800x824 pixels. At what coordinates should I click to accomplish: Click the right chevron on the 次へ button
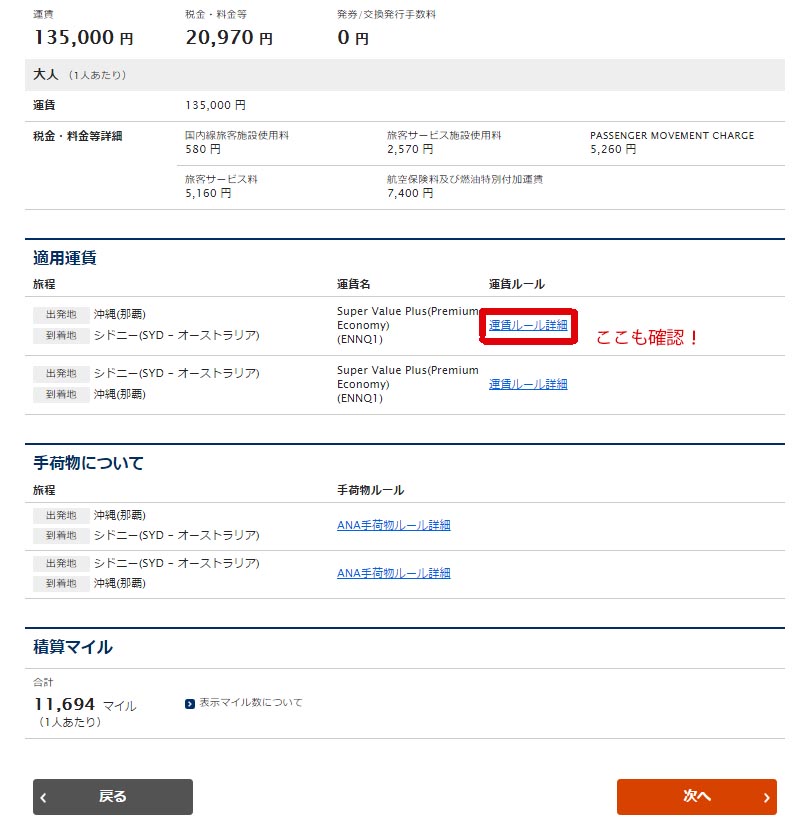[766, 798]
